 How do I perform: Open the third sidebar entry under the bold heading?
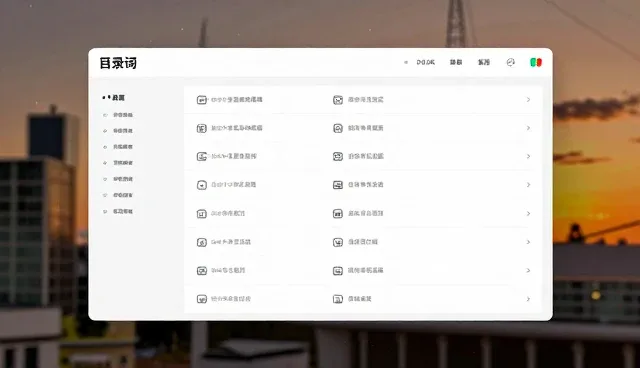click(x=118, y=146)
